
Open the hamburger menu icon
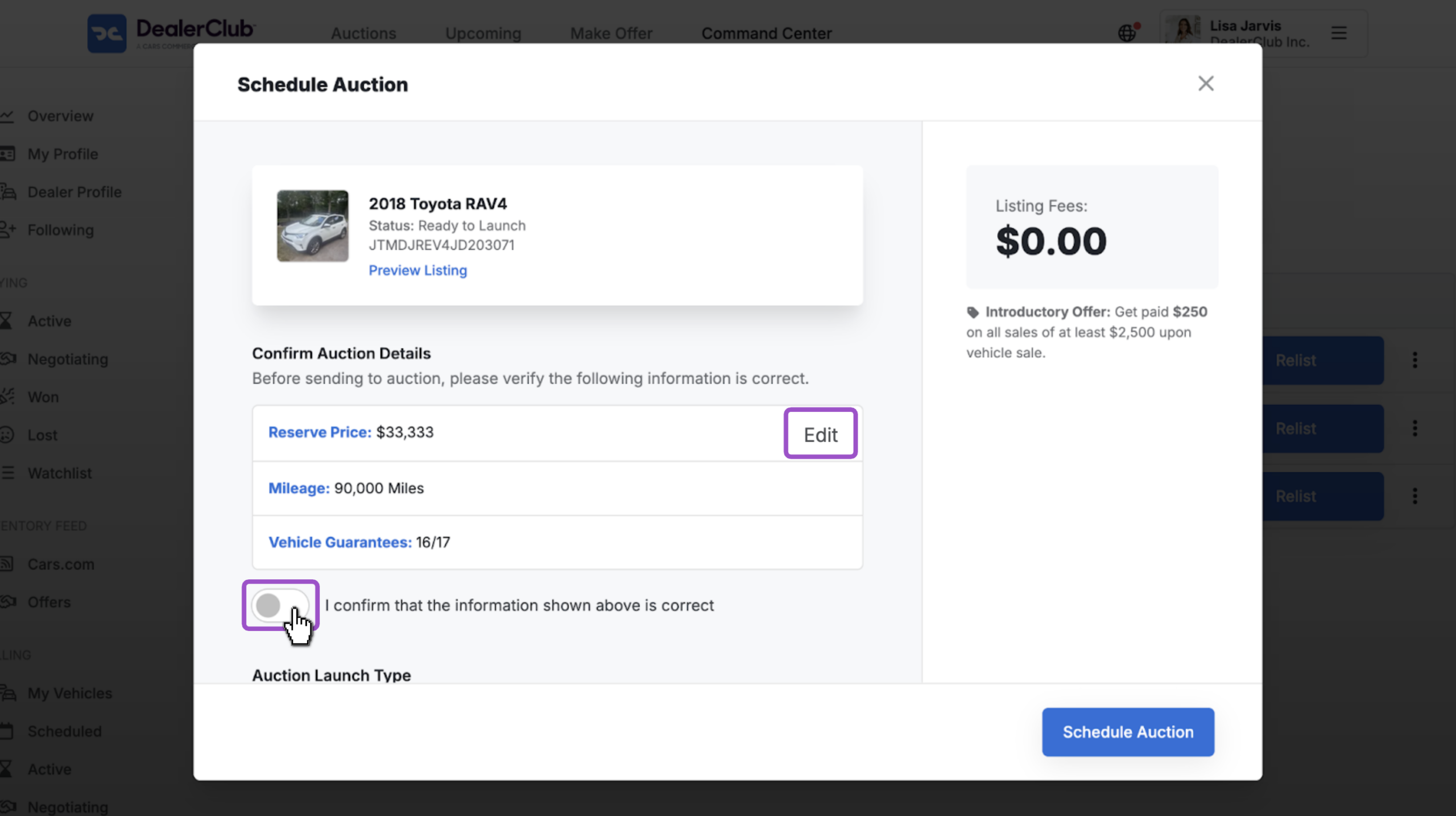click(x=1339, y=33)
